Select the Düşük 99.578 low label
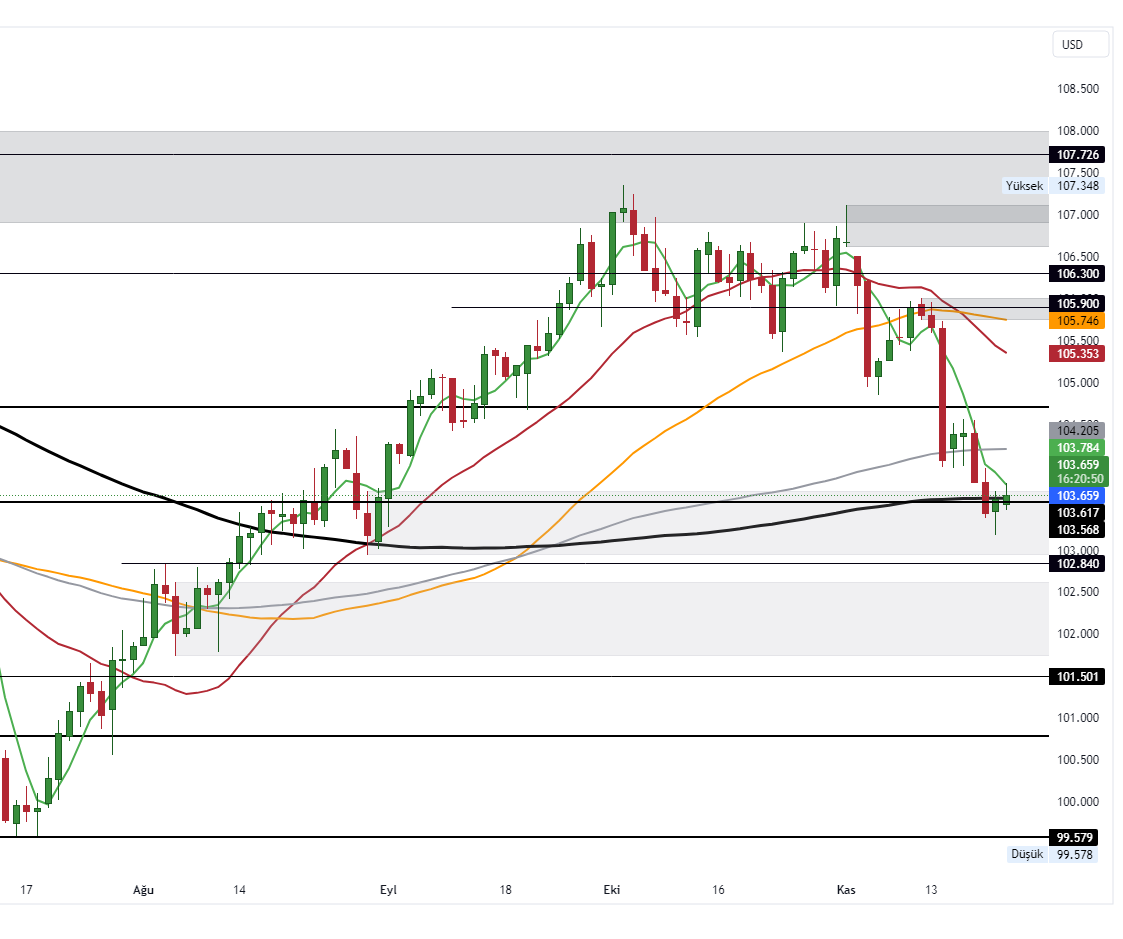Image resolution: width=1123 pixels, height=939 pixels. pyautogui.click(x=1052, y=854)
